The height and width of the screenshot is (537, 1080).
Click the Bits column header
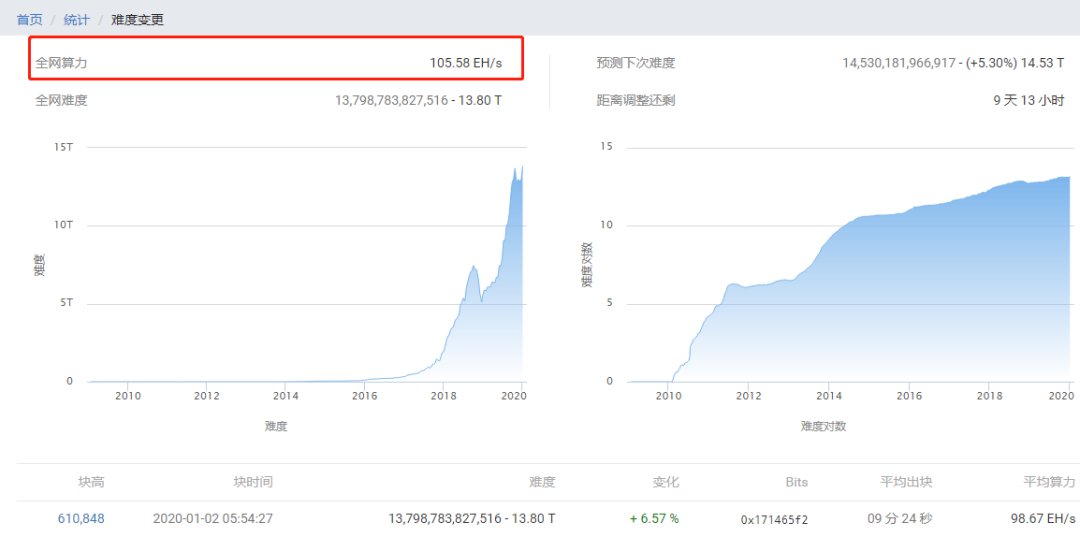point(796,482)
